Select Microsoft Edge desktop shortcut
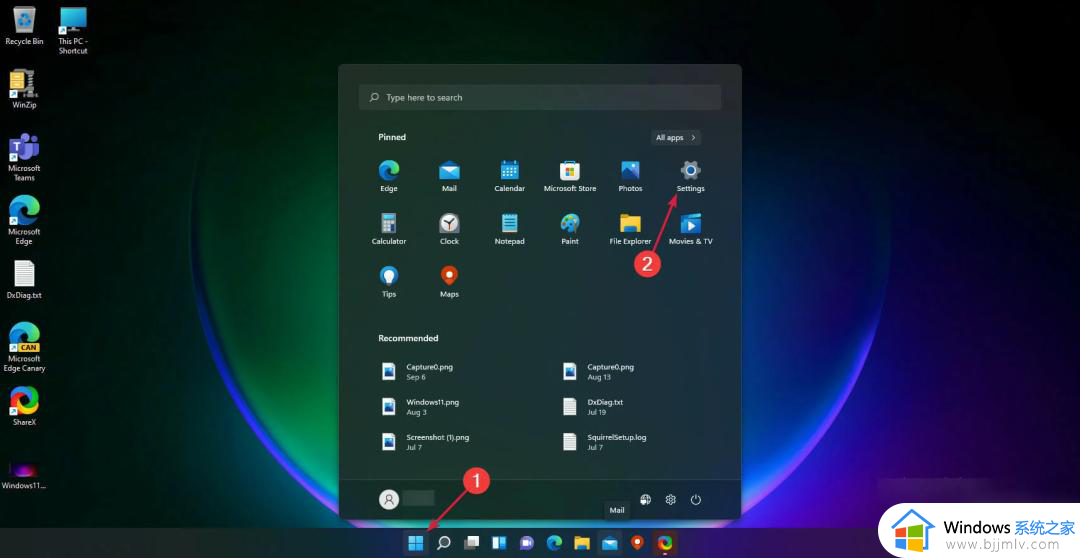 click(x=24, y=221)
